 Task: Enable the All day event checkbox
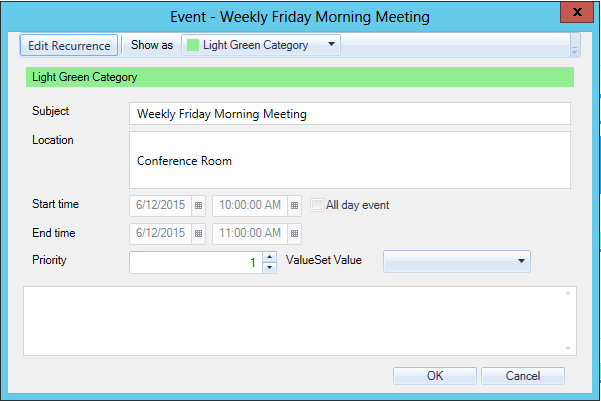pyautogui.click(x=317, y=205)
